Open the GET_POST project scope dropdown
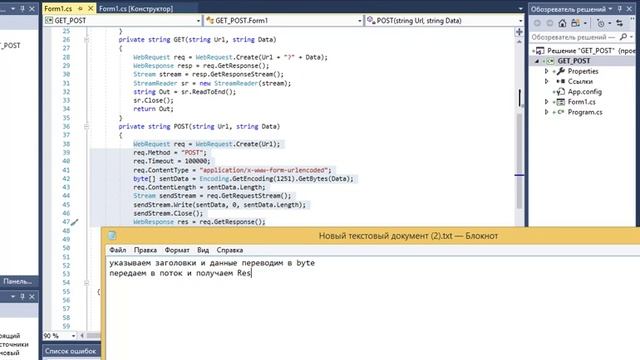Screen dimensions: 640x360 198,20
